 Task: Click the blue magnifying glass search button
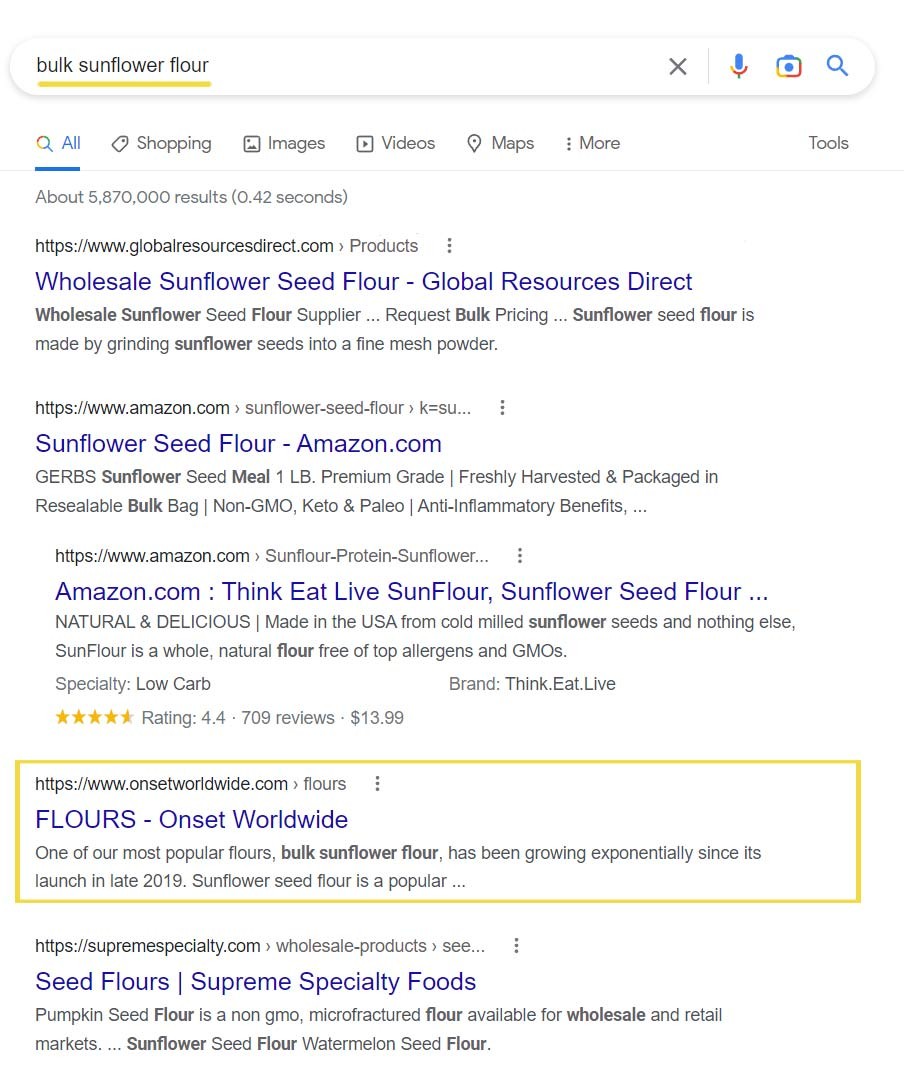click(x=838, y=67)
